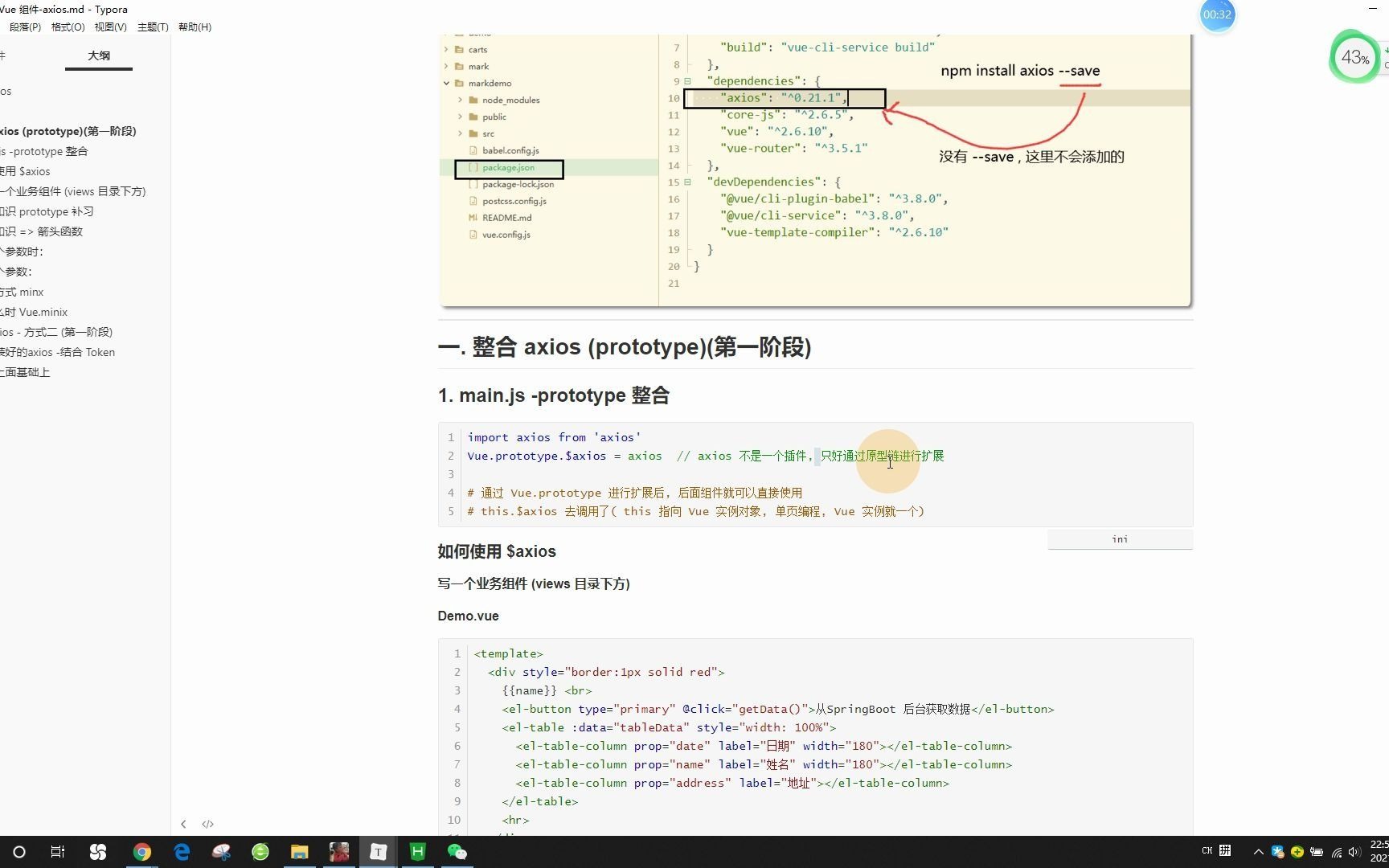Jump to outline item '方式 minx'
This screenshot has width=1389, height=868.
(x=22, y=292)
